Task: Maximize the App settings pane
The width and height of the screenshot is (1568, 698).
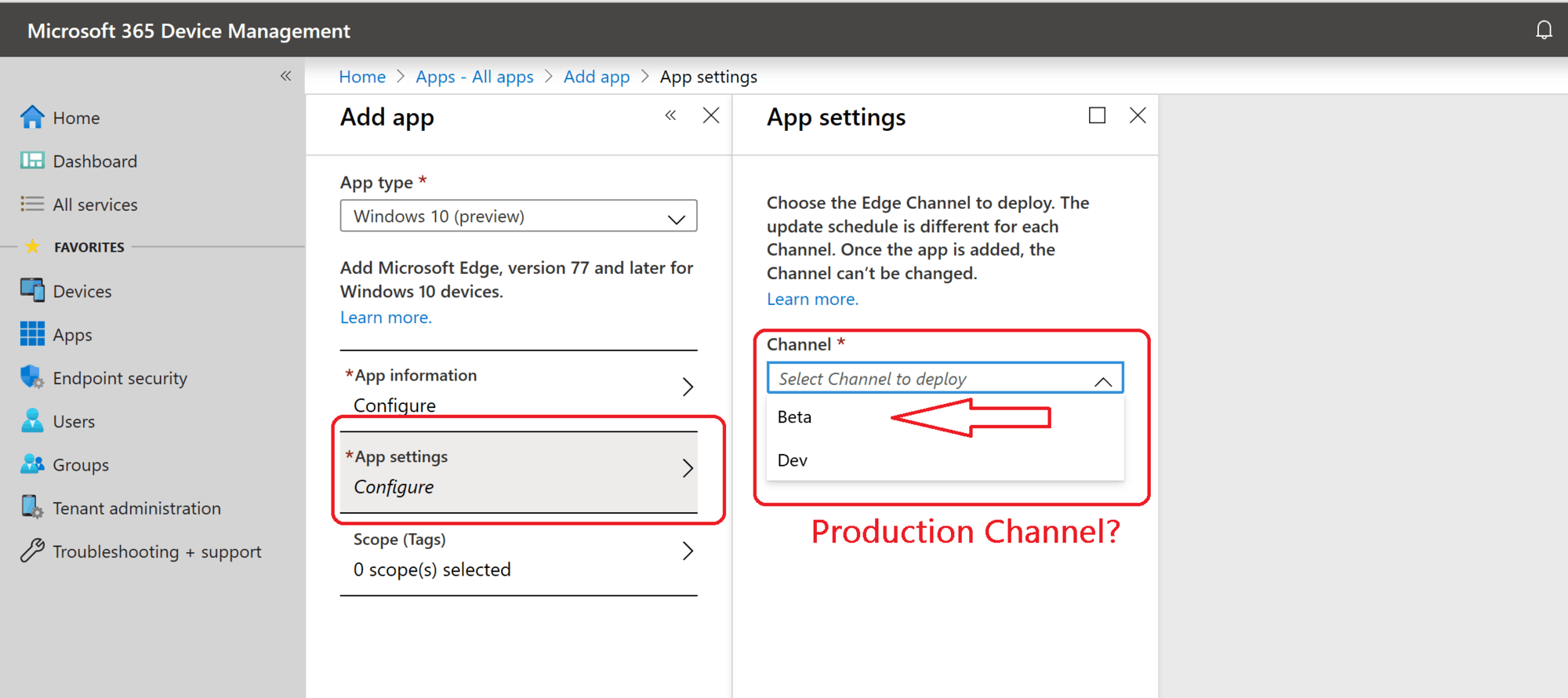Action: 1097,116
